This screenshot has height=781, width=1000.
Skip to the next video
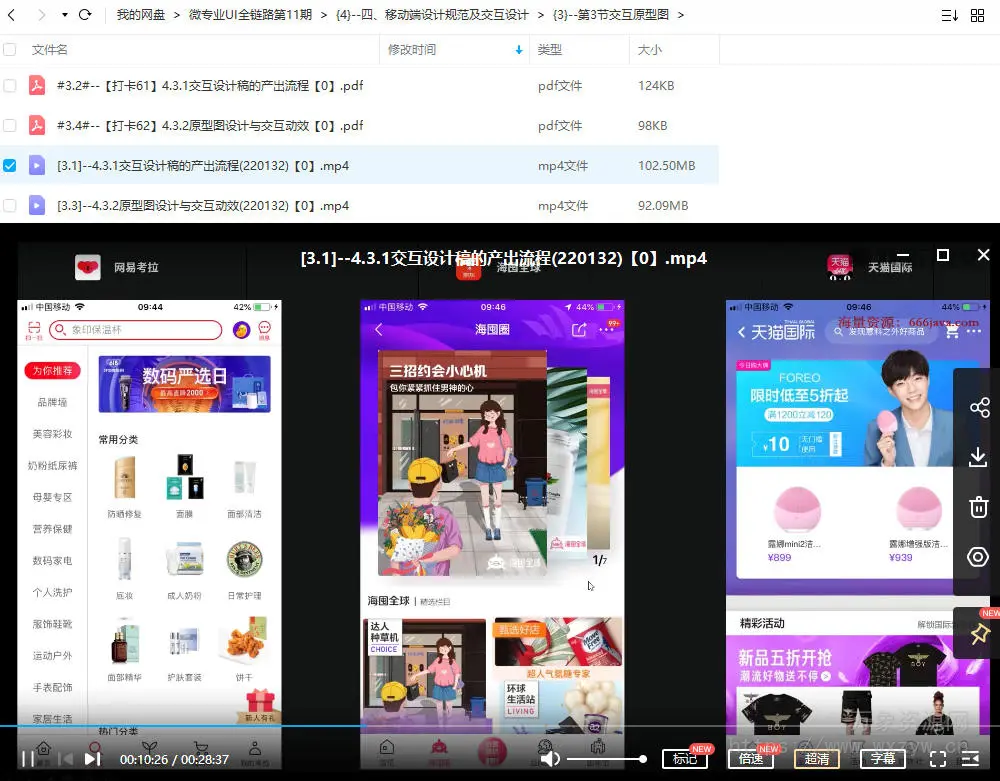click(x=92, y=759)
